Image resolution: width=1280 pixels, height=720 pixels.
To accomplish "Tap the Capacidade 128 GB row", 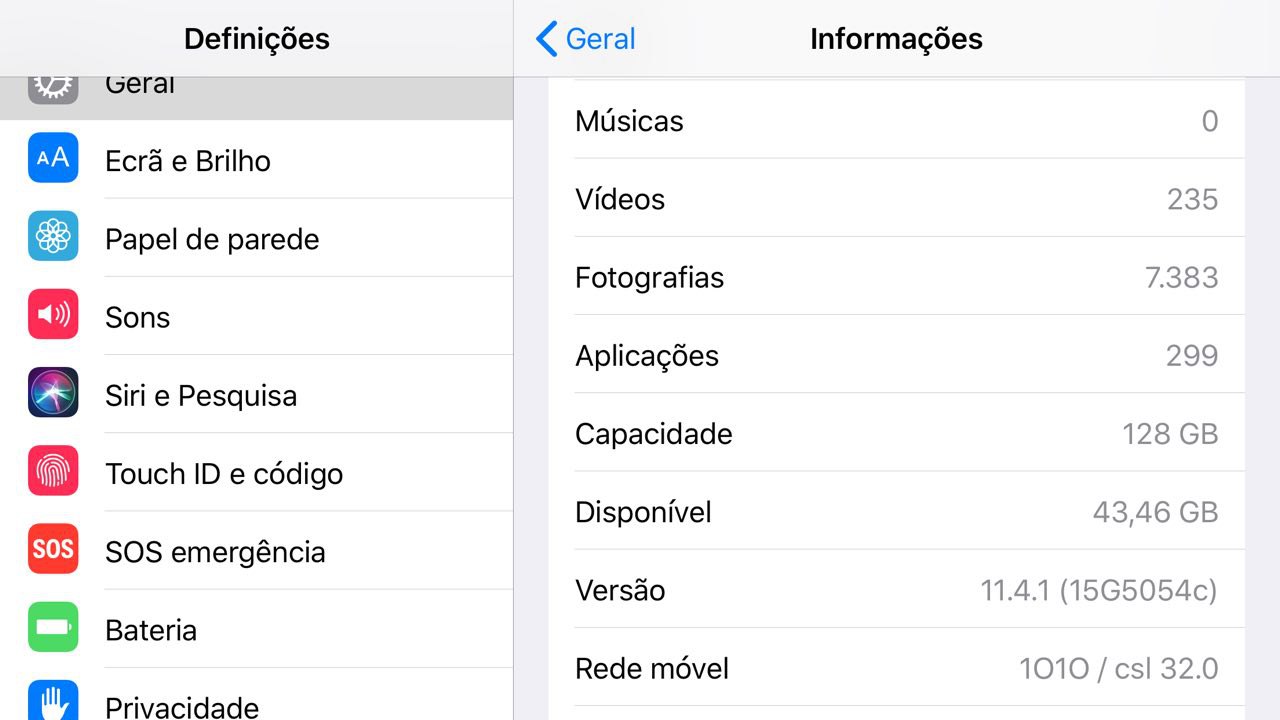I will 896,434.
